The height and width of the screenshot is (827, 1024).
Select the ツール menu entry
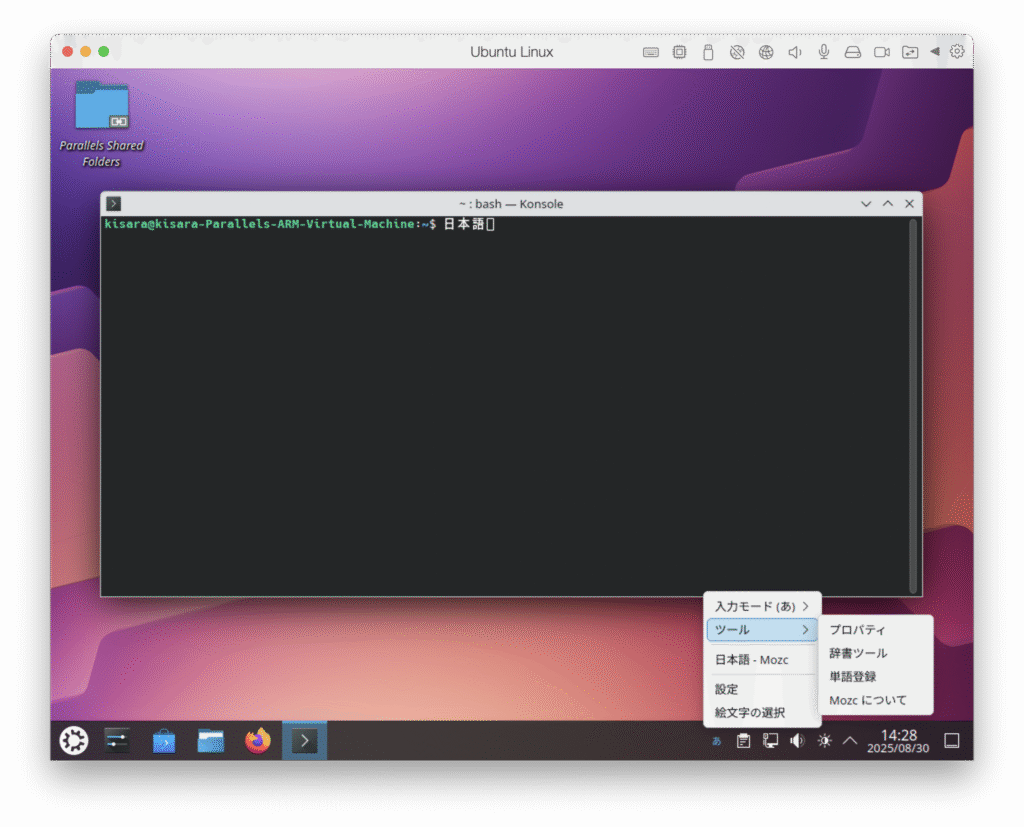tap(761, 630)
